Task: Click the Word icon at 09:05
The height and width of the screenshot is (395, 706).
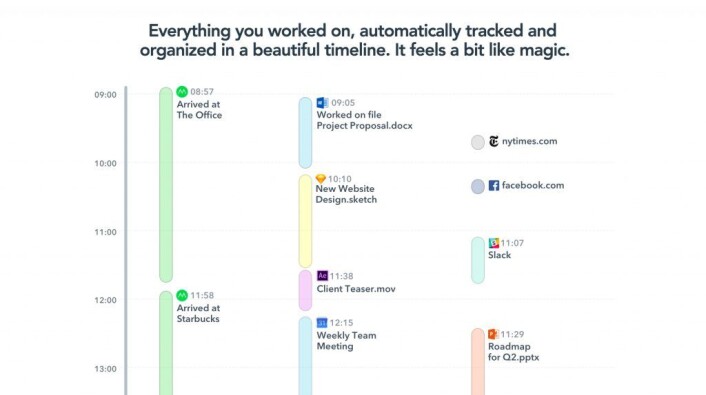Action: pos(322,103)
